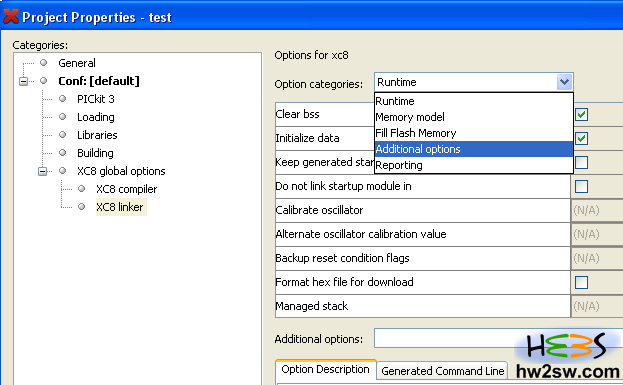Choose Runtime from dropdown list
The image size is (623, 385).
[x=474, y=101]
